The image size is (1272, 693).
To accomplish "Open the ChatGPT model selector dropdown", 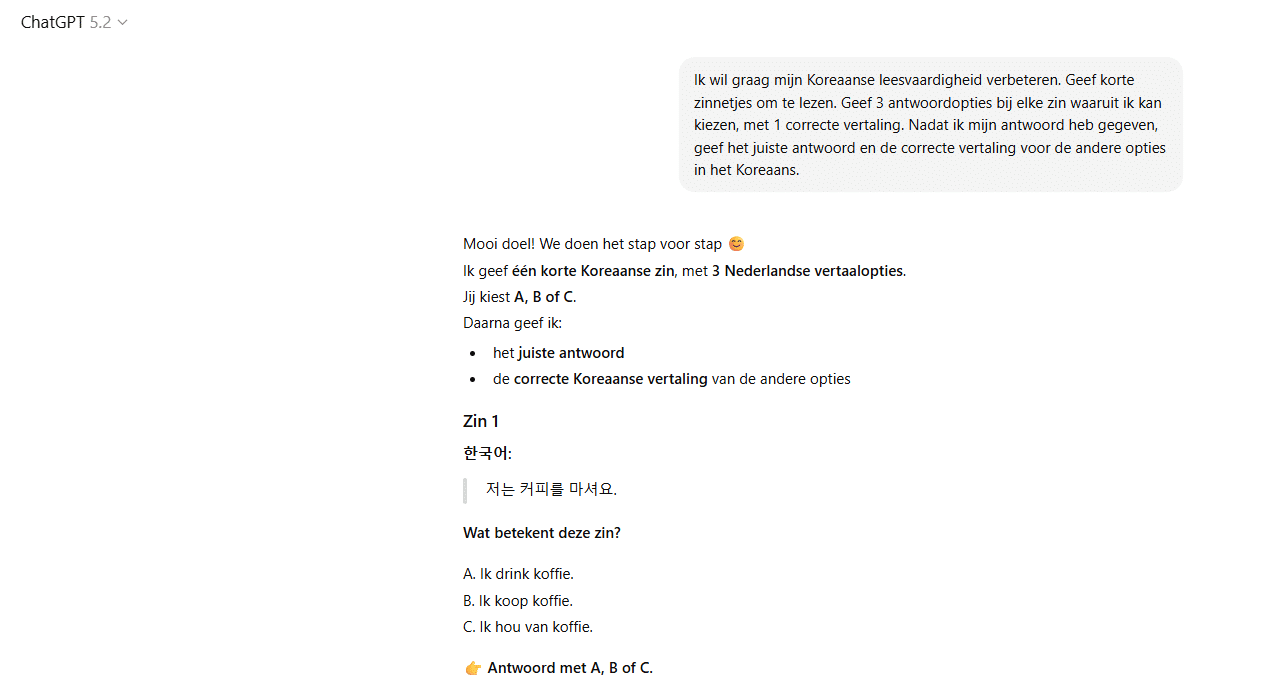I will [74, 22].
